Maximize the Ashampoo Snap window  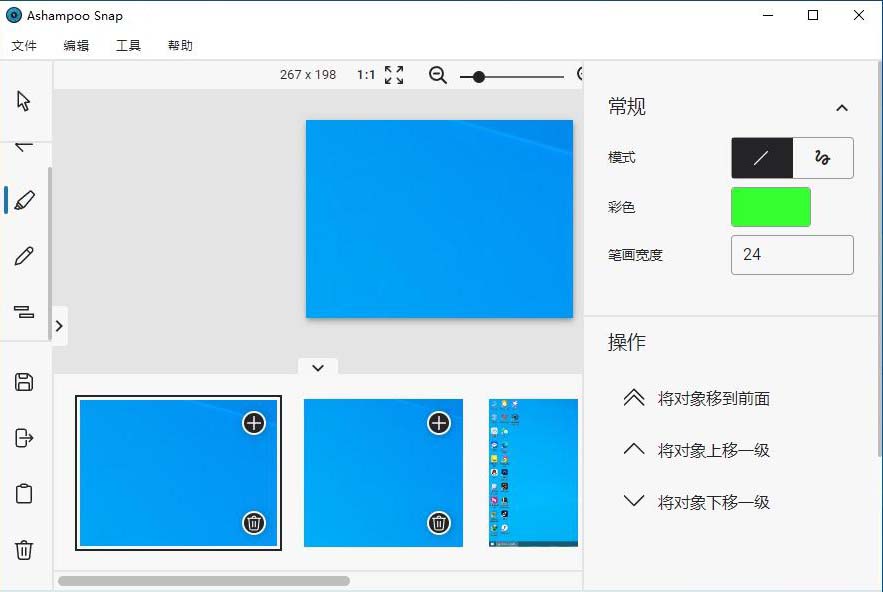[813, 15]
